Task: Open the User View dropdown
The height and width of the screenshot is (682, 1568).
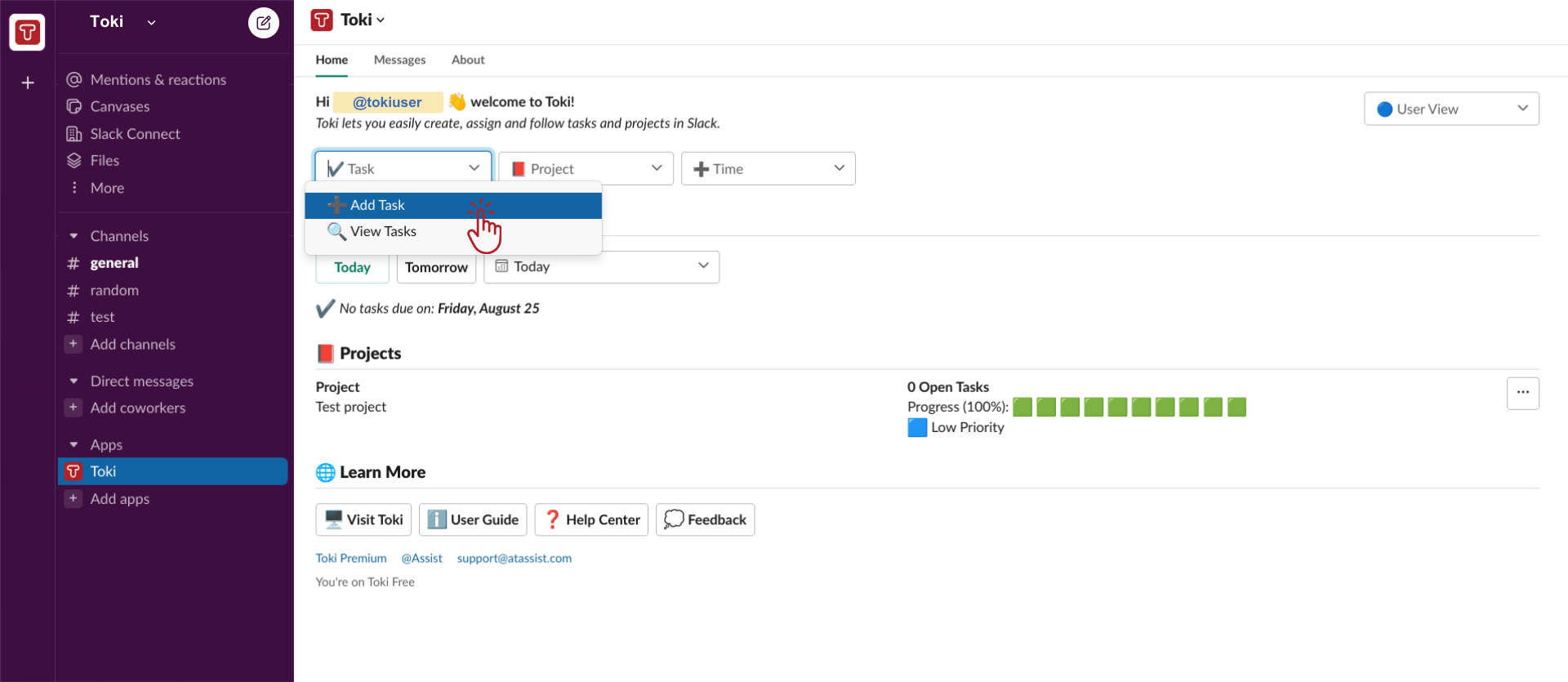Action: pos(1451,109)
